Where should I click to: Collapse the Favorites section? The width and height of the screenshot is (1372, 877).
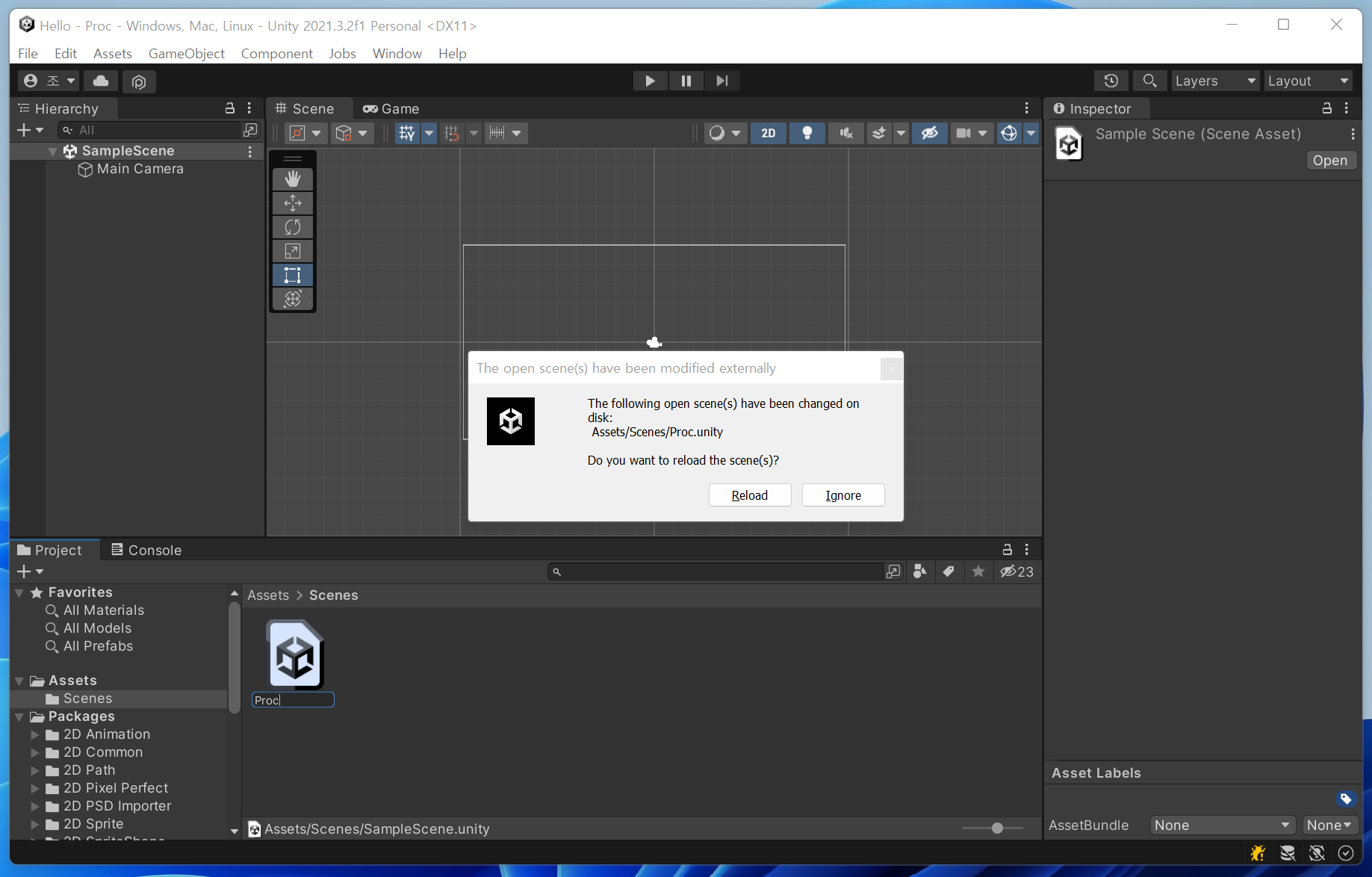[x=19, y=592]
